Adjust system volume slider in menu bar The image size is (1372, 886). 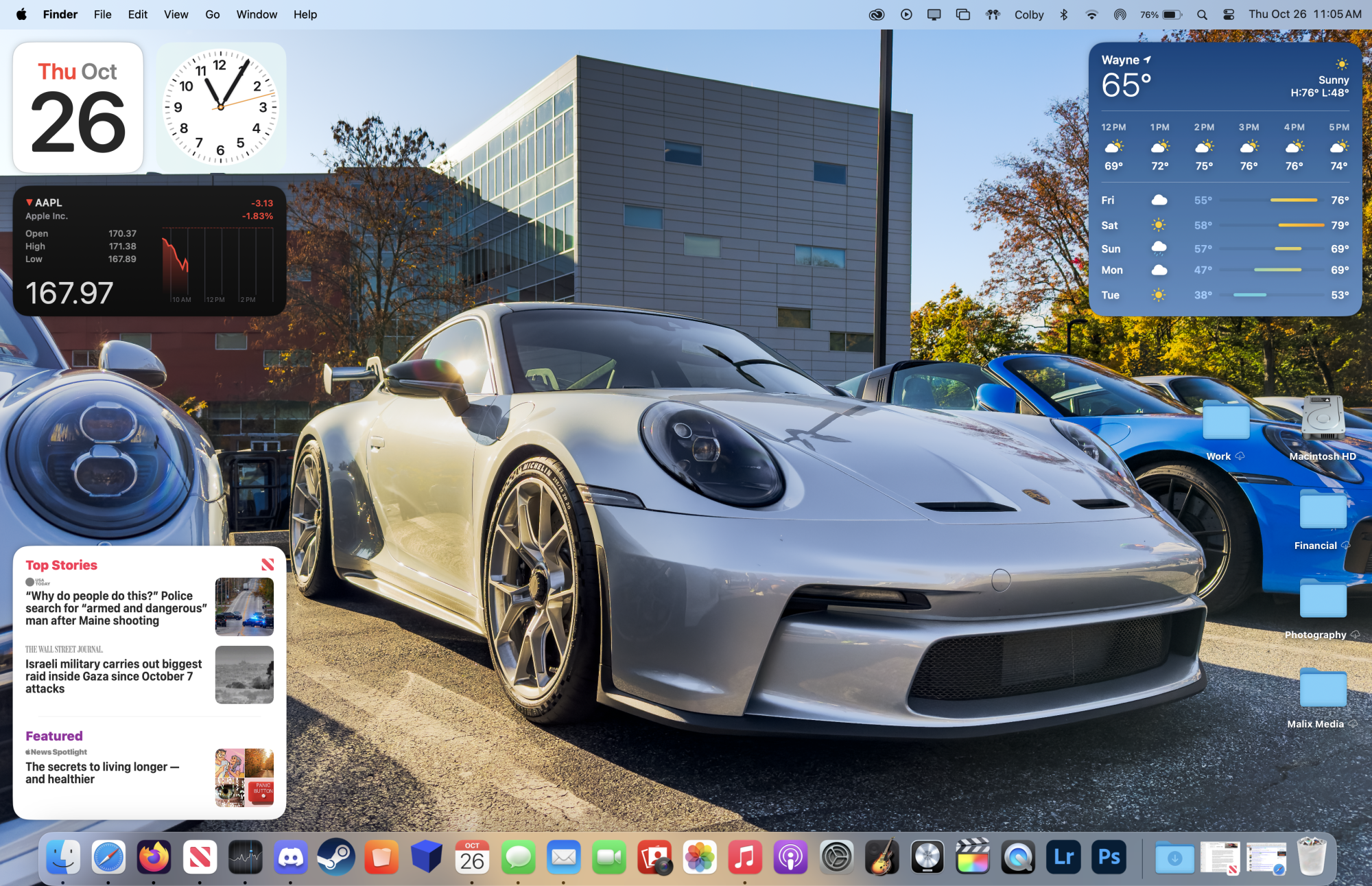pyautogui.click(x=1228, y=14)
